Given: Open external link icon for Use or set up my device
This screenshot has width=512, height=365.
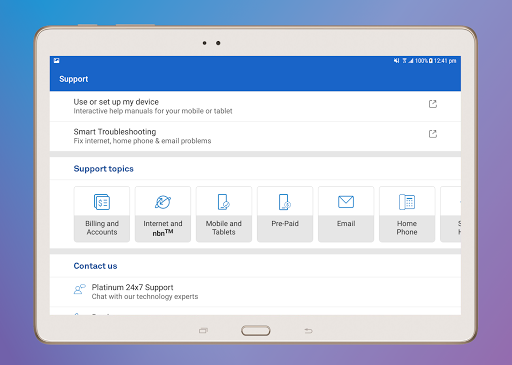Looking at the screenshot, I should coord(433,104).
